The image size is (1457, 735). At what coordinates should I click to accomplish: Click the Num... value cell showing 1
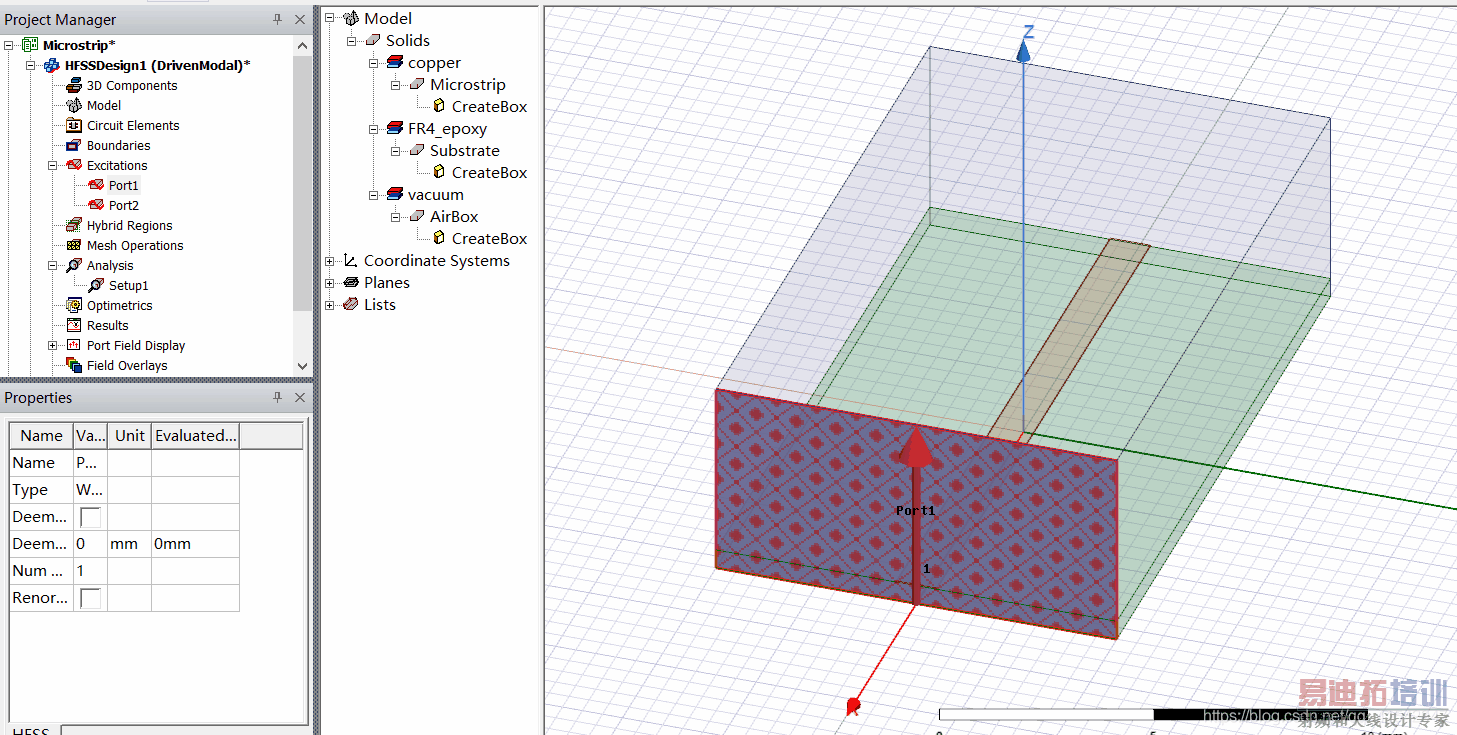point(90,571)
